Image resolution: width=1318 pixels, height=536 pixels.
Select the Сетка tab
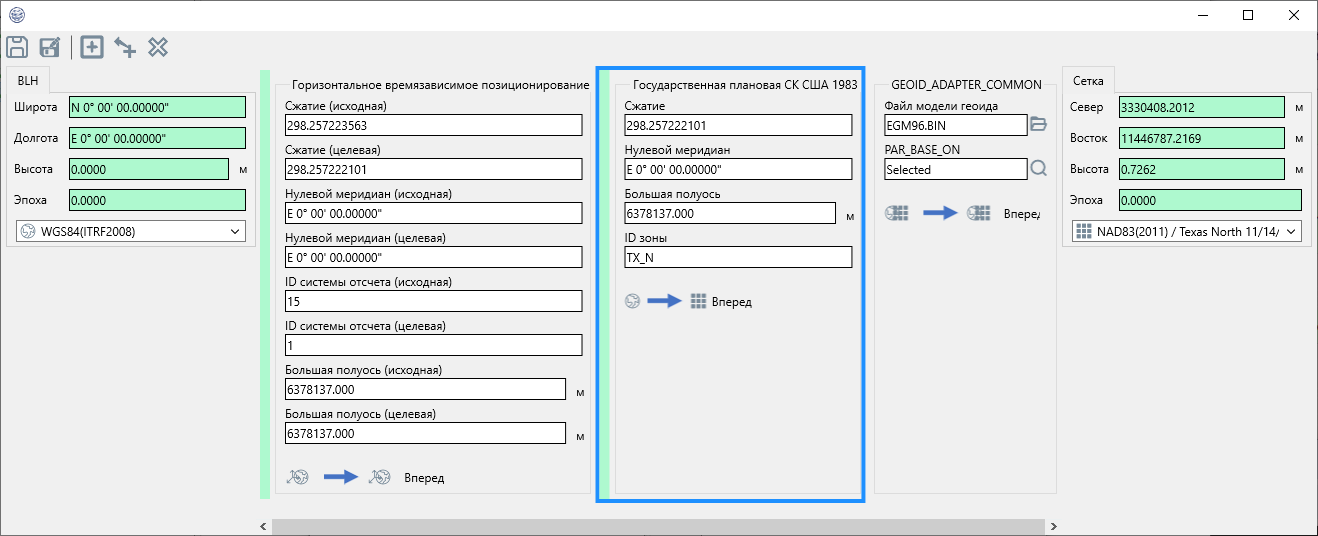click(1088, 82)
